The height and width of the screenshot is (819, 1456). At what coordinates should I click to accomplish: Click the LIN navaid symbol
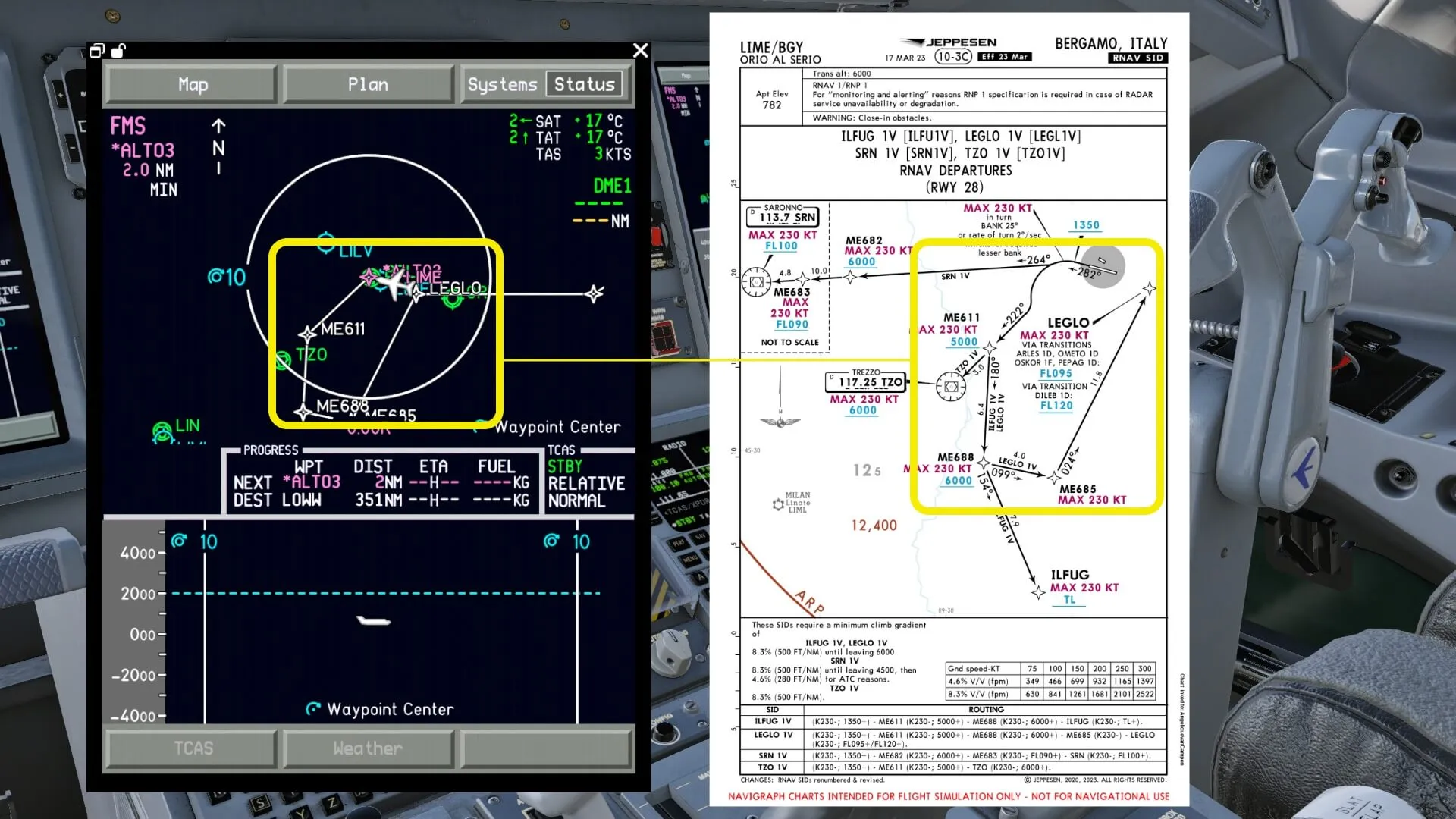(162, 432)
